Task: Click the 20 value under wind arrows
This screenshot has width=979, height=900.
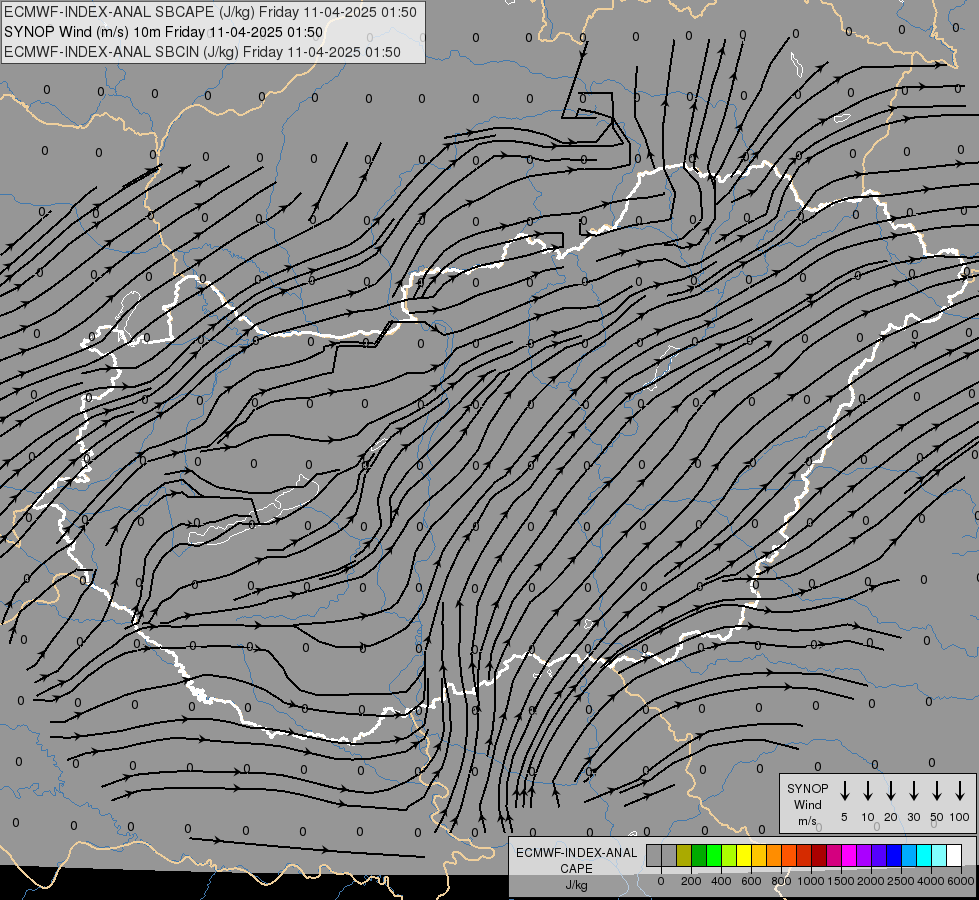Action: 891,817
